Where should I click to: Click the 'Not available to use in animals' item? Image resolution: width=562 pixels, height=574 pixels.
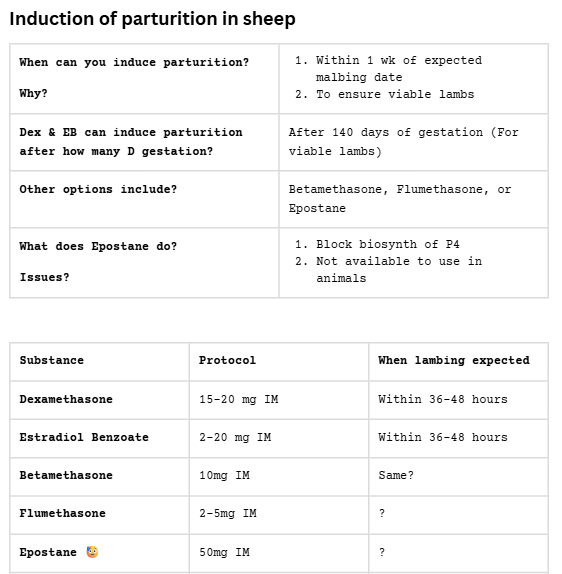(x=399, y=270)
